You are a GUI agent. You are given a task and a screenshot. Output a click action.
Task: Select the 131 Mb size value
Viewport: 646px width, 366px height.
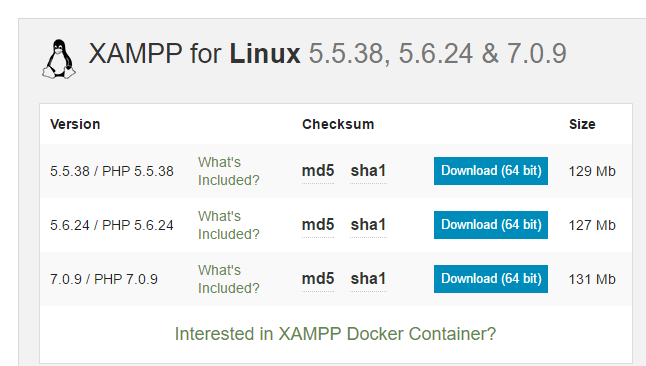click(592, 279)
